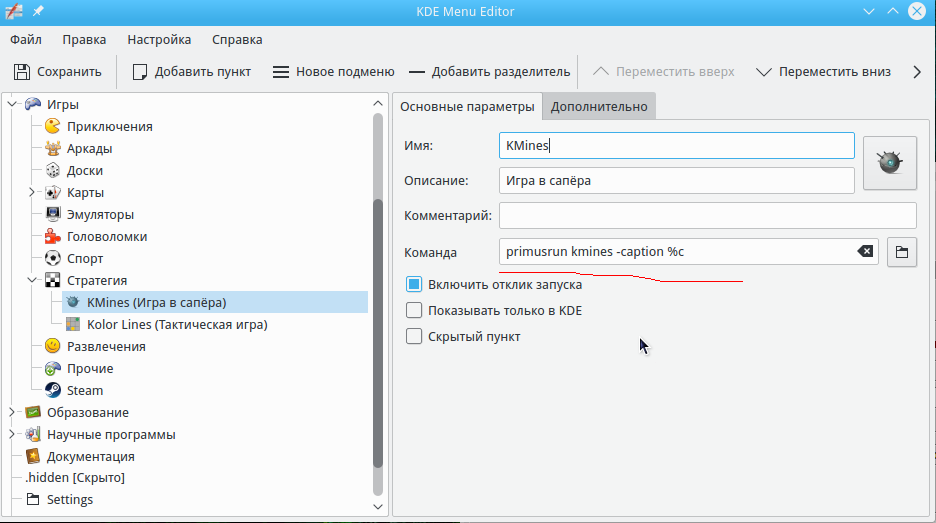Expand the Образование category

pos(12,412)
